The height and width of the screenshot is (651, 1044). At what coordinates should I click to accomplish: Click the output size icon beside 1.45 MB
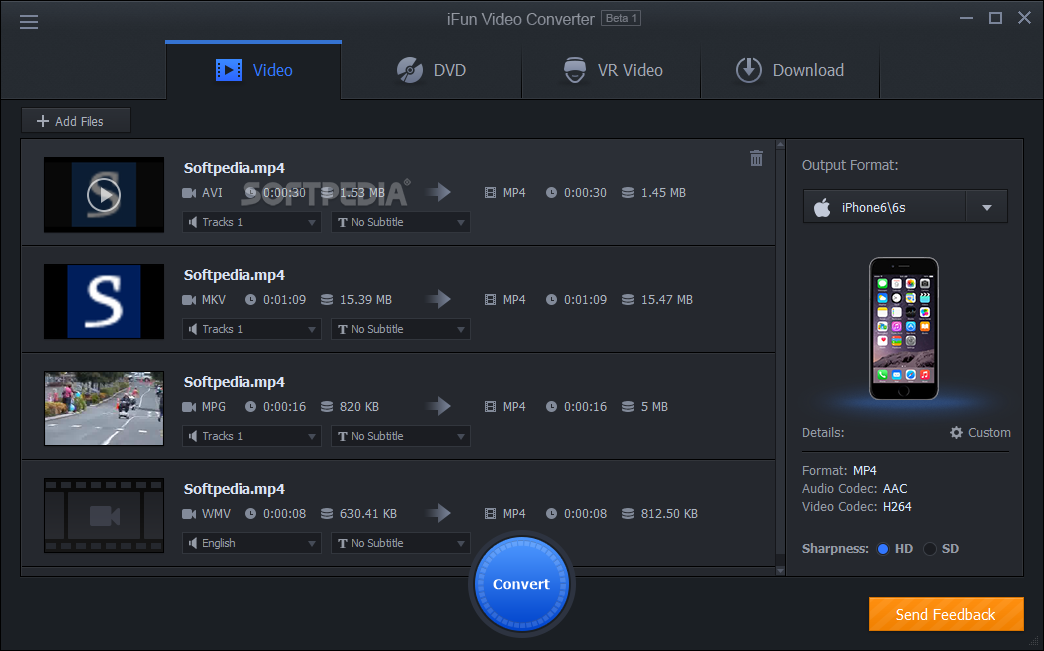[628, 193]
